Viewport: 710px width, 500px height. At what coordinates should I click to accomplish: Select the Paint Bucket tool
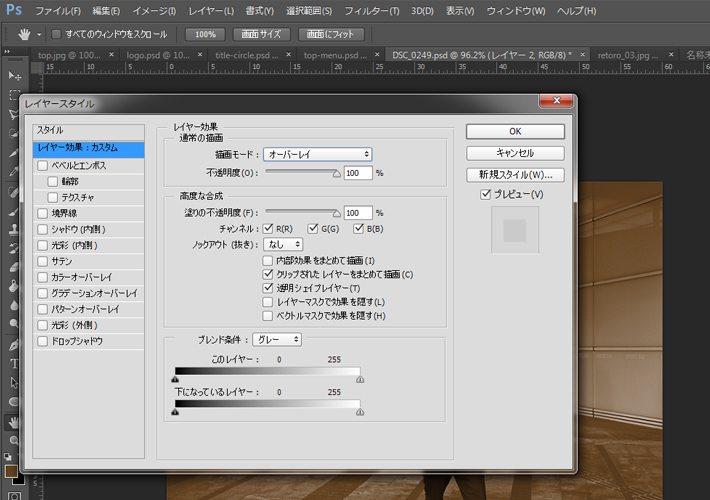(14, 286)
